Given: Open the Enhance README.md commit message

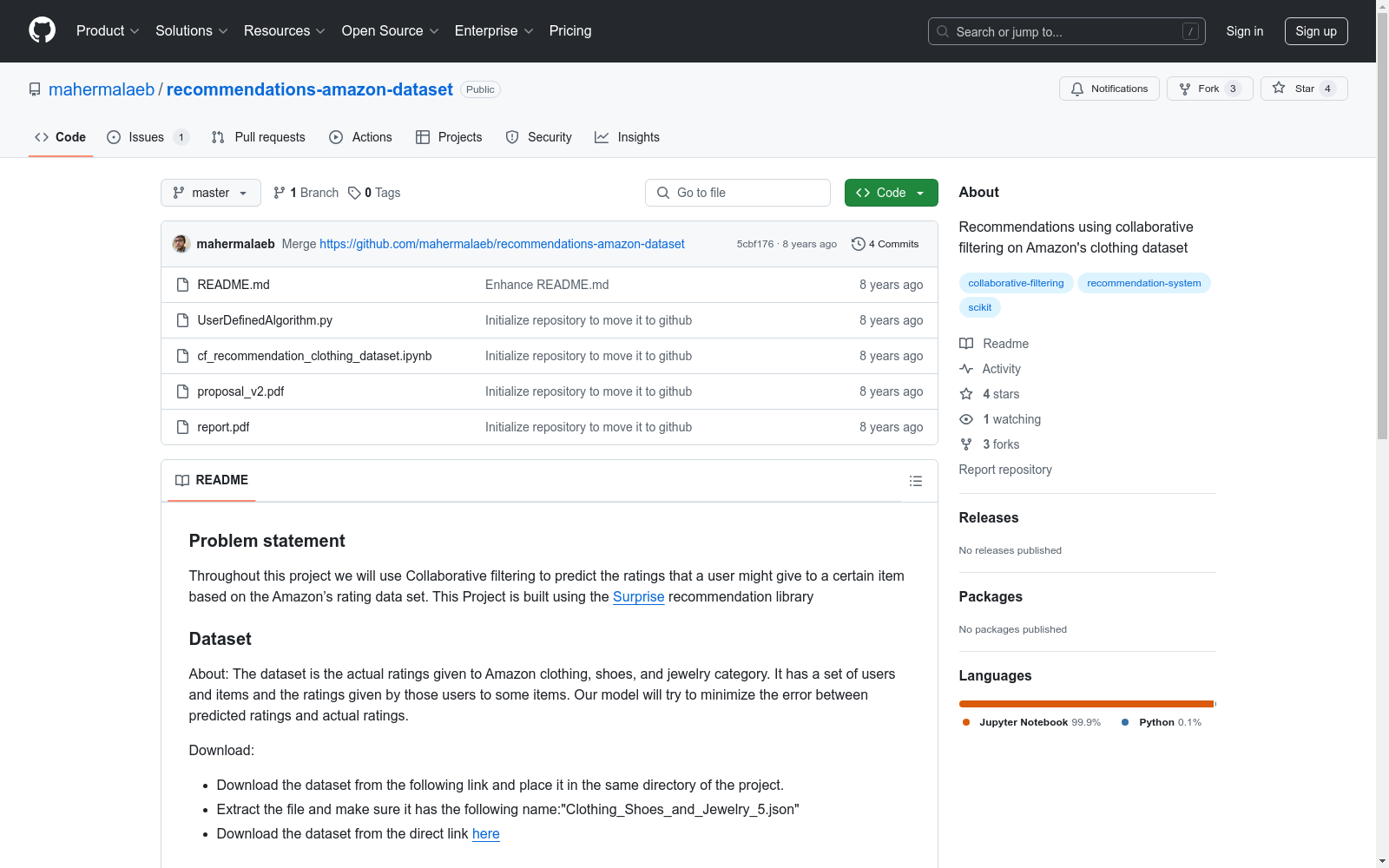Looking at the screenshot, I should click(x=547, y=285).
